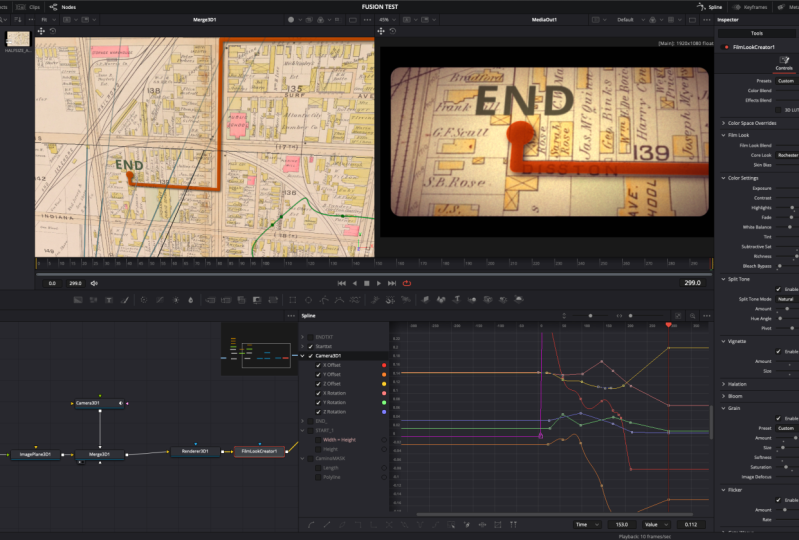The width and height of the screenshot is (799, 540).
Task: Add a Text+ node from the toolbar
Action: tap(109, 300)
